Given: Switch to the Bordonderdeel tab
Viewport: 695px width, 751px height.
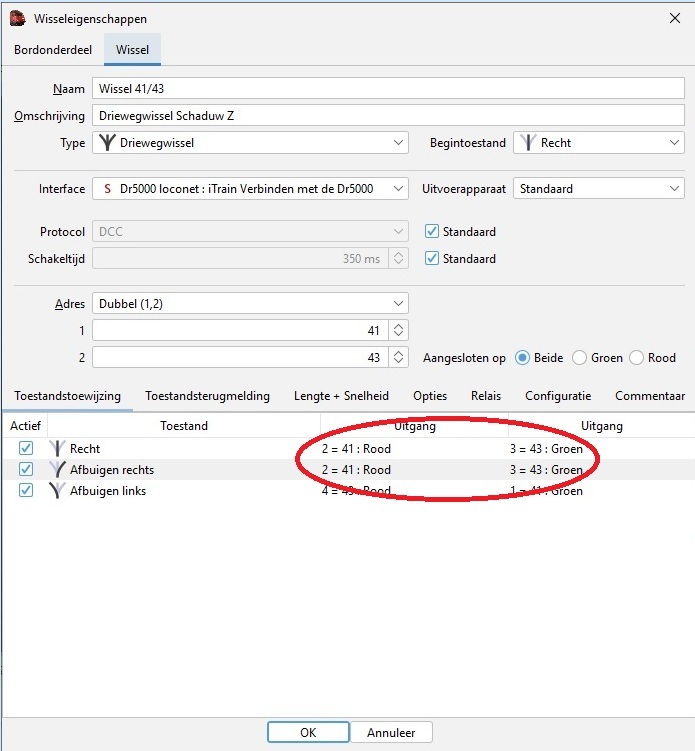Looking at the screenshot, I should pyautogui.click(x=51, y=49).
